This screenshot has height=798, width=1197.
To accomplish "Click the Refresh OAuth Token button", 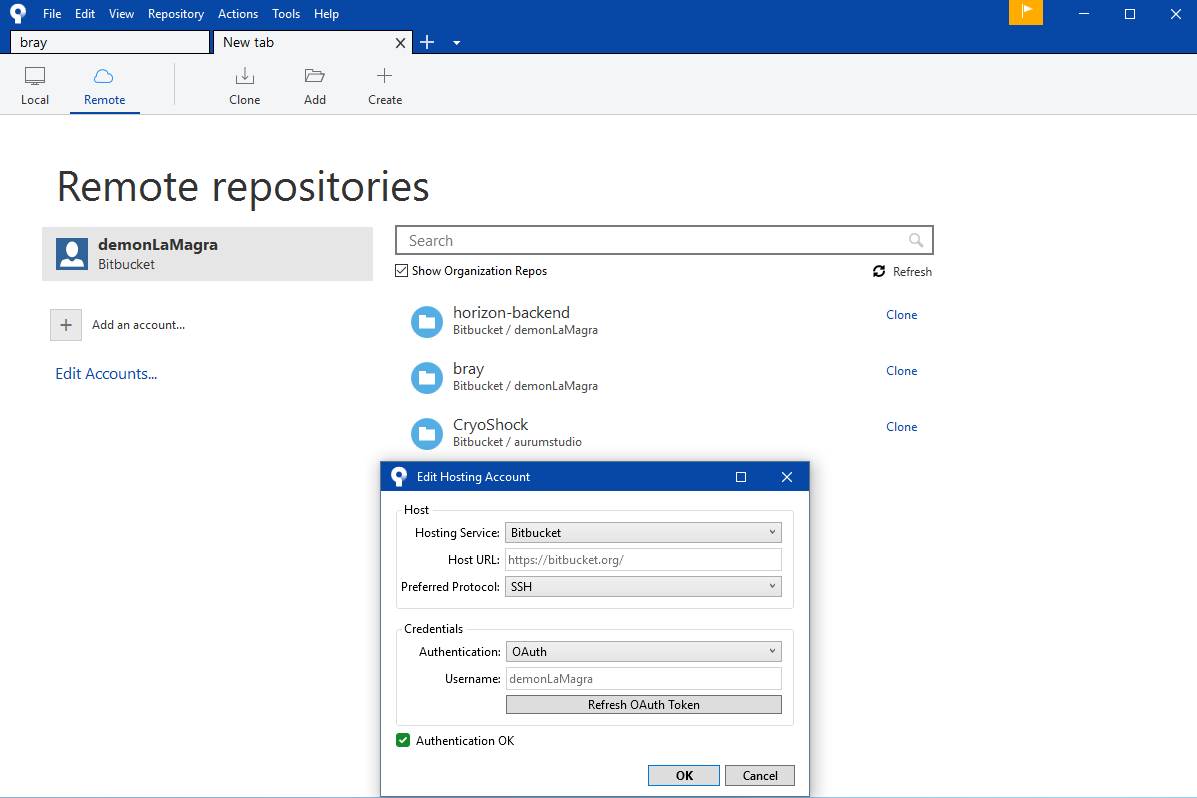I will point(644,704).
